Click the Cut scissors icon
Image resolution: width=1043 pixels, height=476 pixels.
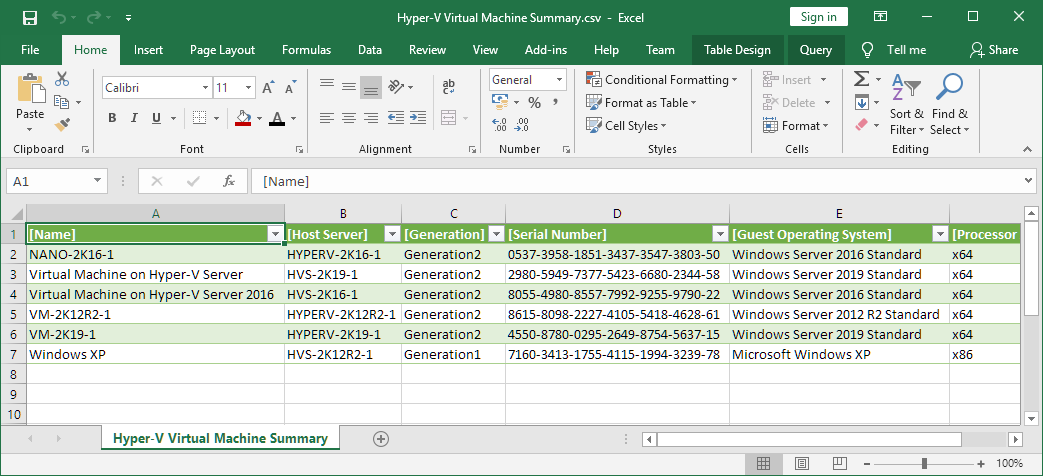click(x=62, y=79)
